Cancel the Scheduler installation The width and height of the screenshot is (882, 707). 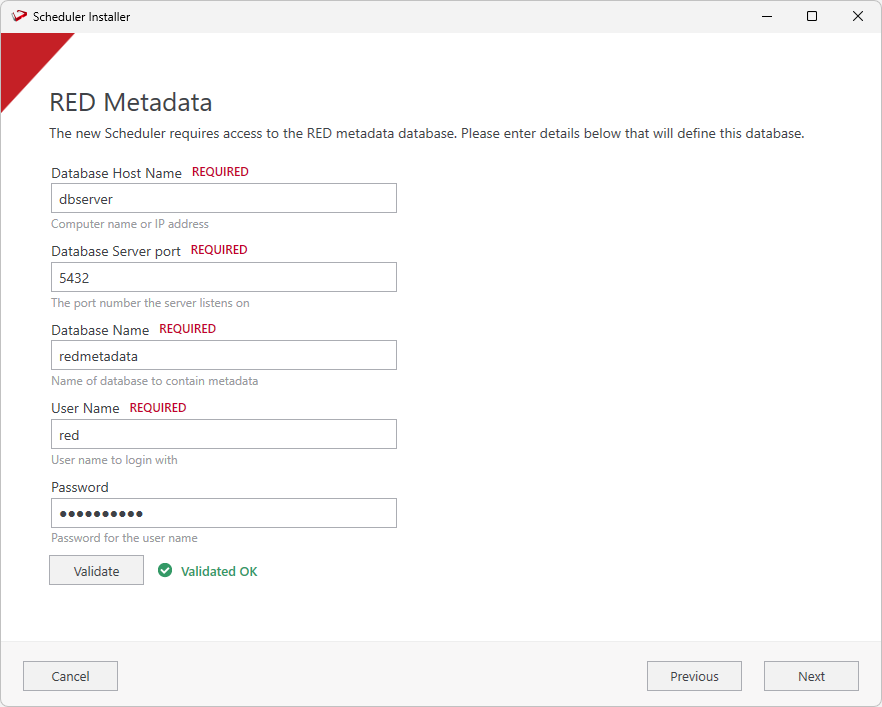(x=70, y=676)
